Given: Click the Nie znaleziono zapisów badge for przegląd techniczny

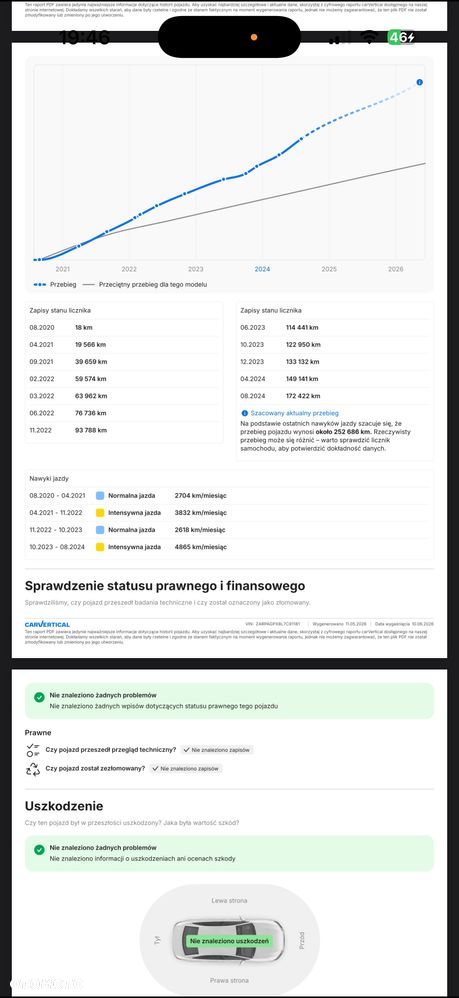Looking at the screenshot, I should (217, 750).
